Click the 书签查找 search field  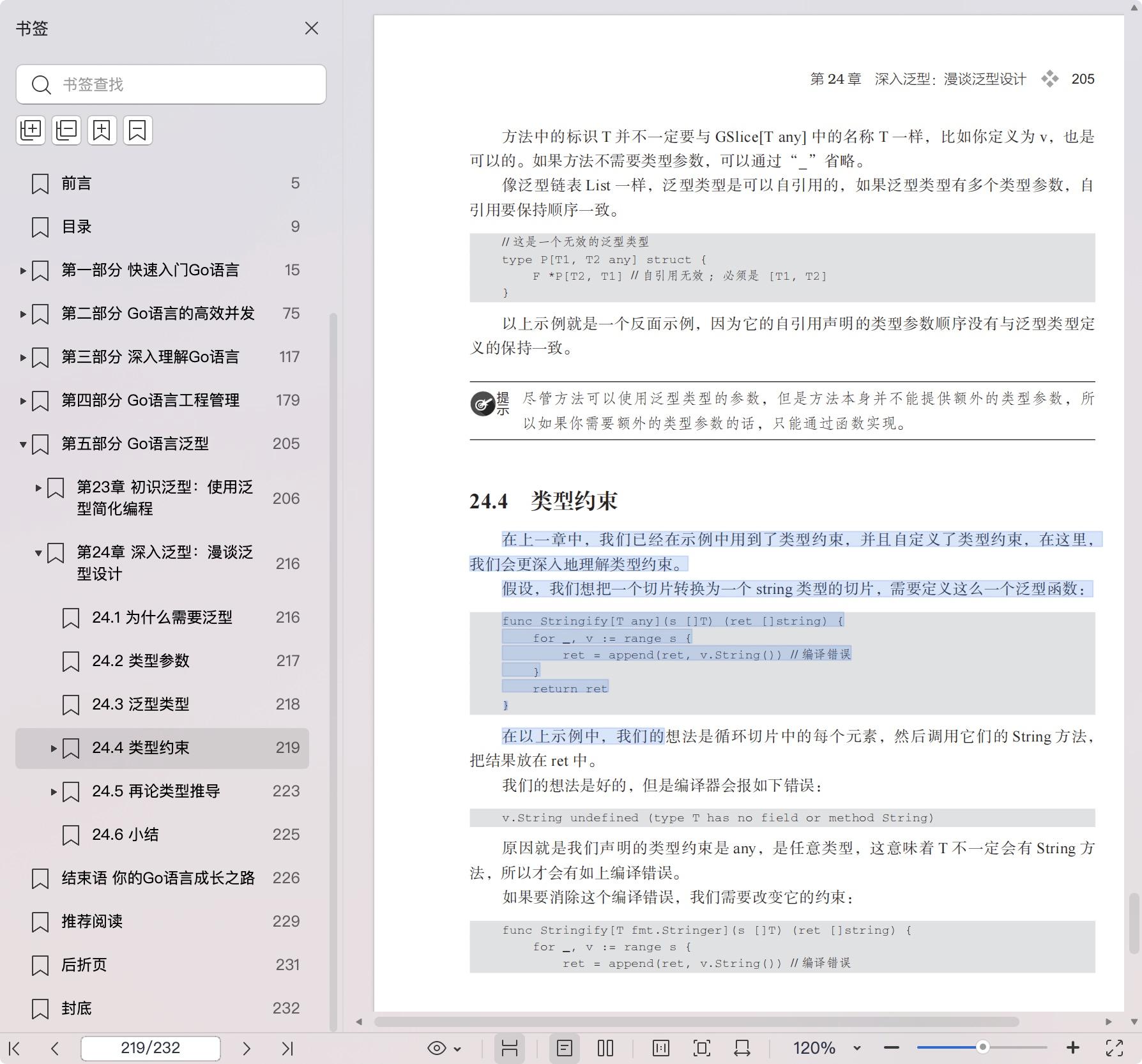point(171,84)
